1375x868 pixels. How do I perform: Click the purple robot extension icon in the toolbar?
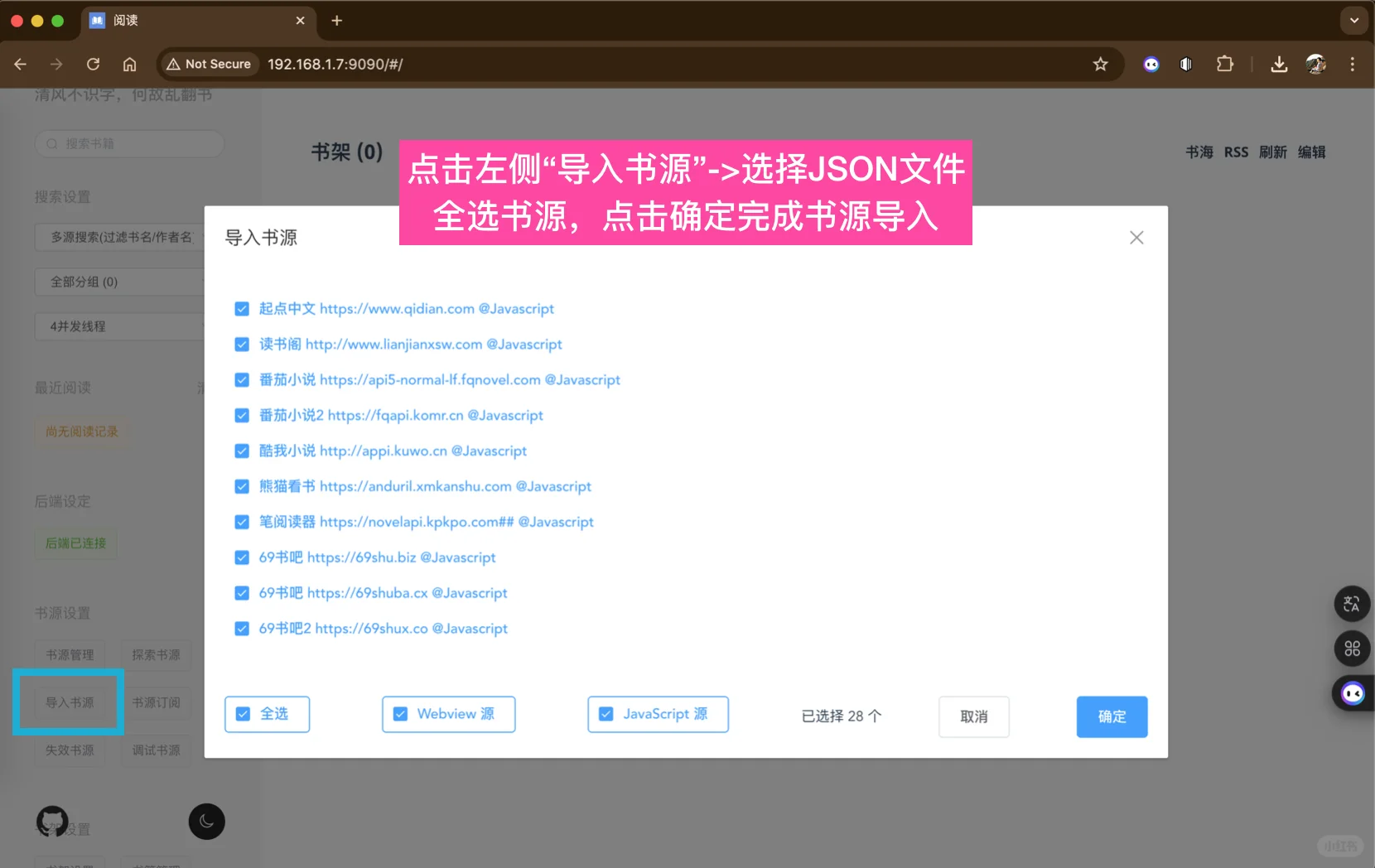point(1151,64)
